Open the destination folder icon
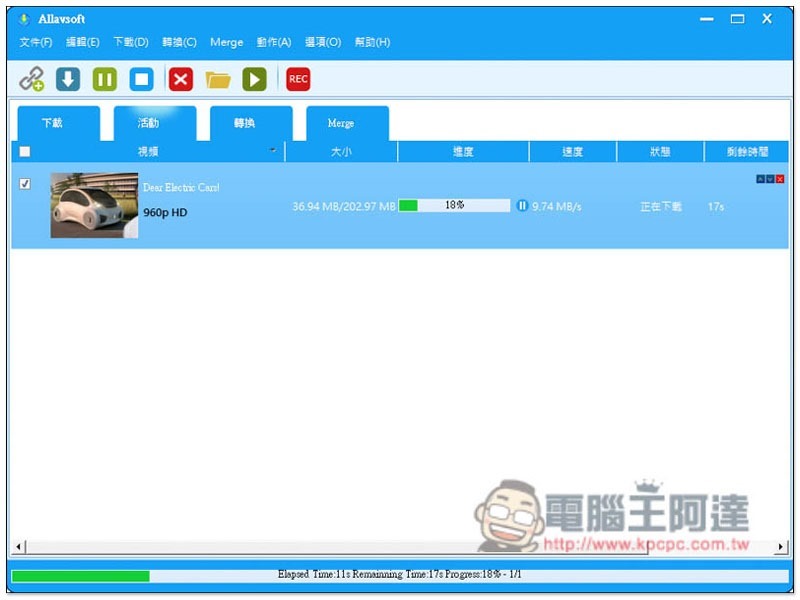800x600 pixels. (x=217, y=79)
